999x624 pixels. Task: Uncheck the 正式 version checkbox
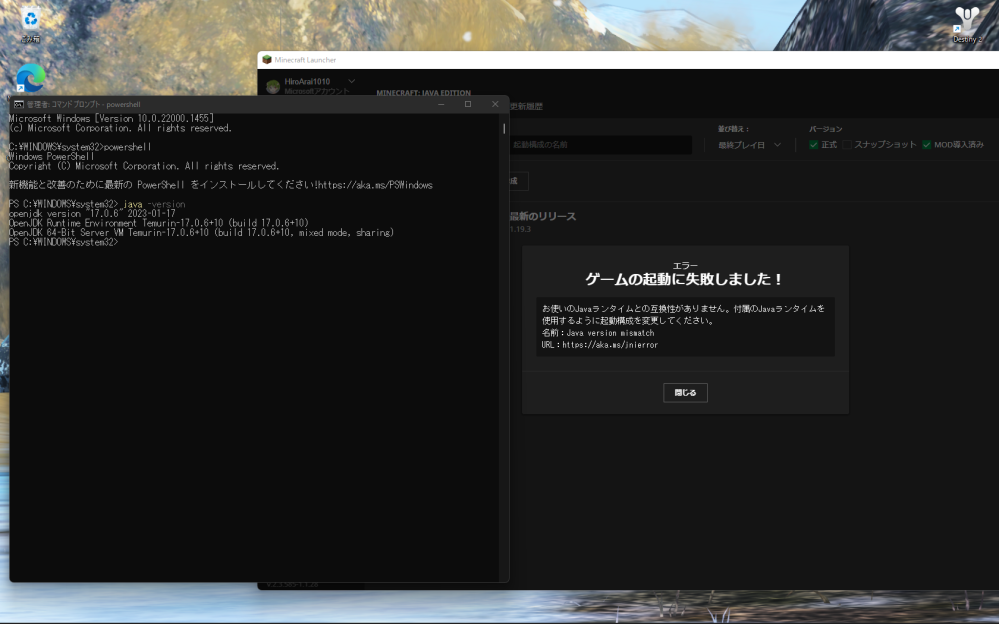coord(814,145)
